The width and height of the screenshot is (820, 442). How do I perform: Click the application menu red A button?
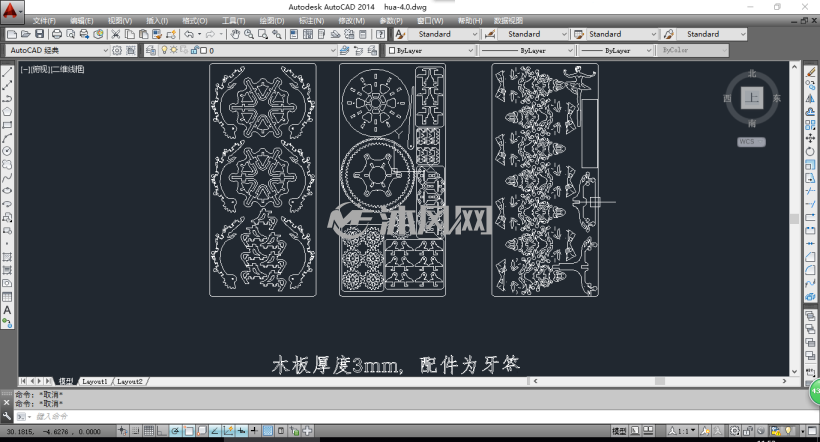(x=10, y=10)
